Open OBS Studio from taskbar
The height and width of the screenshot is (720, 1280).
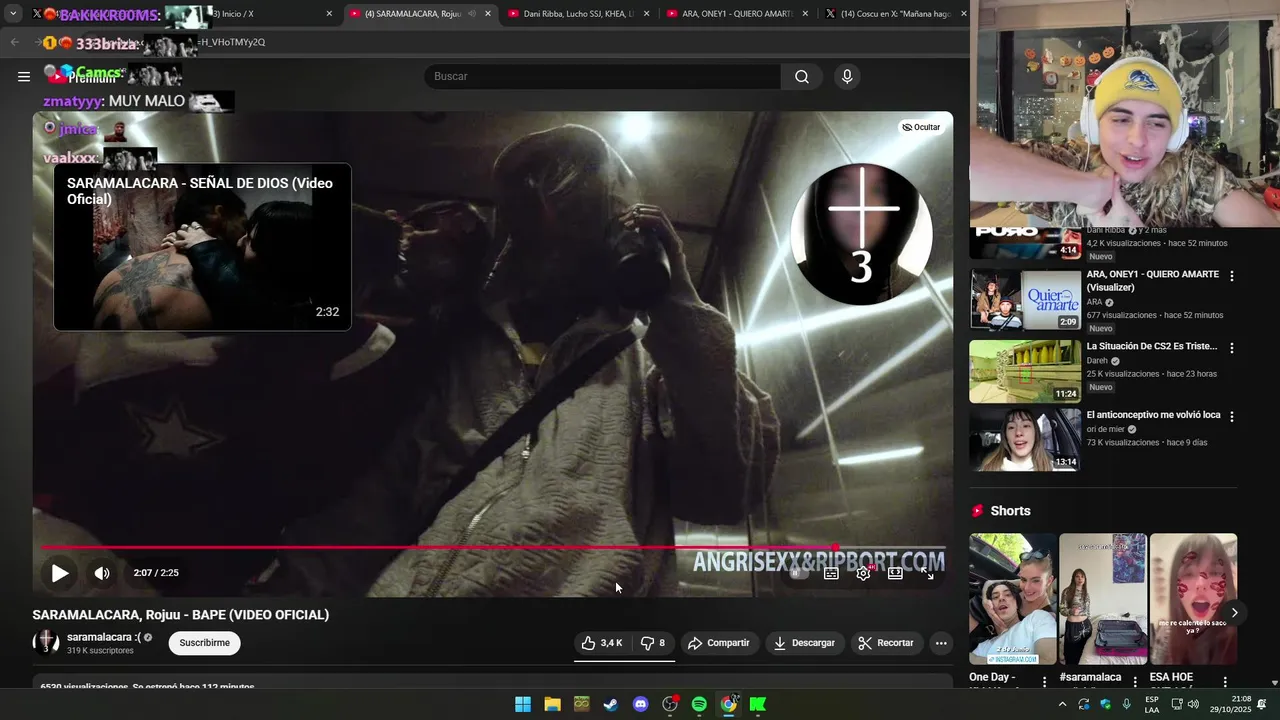click(x=670, y=704)
